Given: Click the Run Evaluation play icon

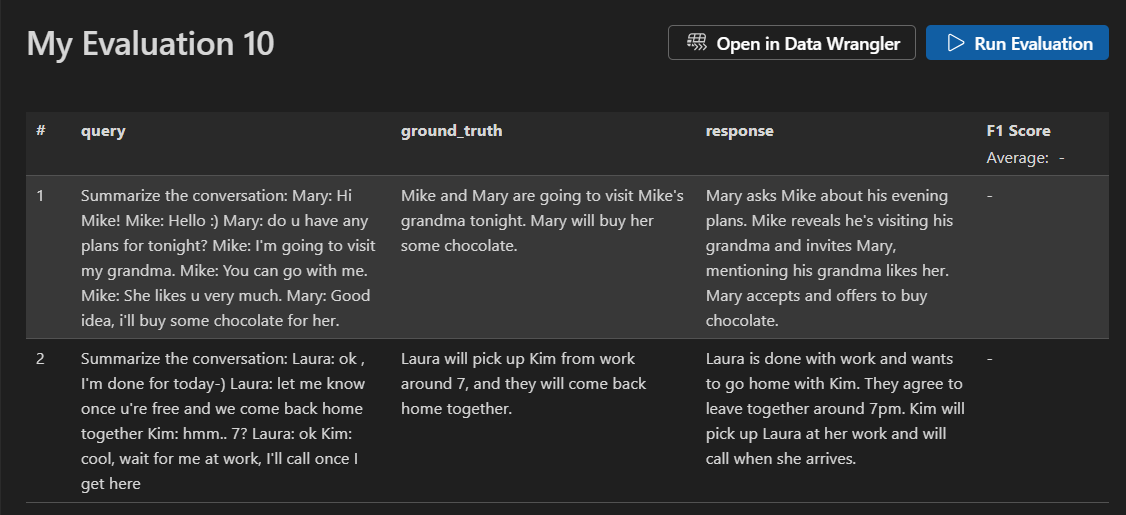Looking at the screenshot, I should pyautogui.click(x=956, y=43).
